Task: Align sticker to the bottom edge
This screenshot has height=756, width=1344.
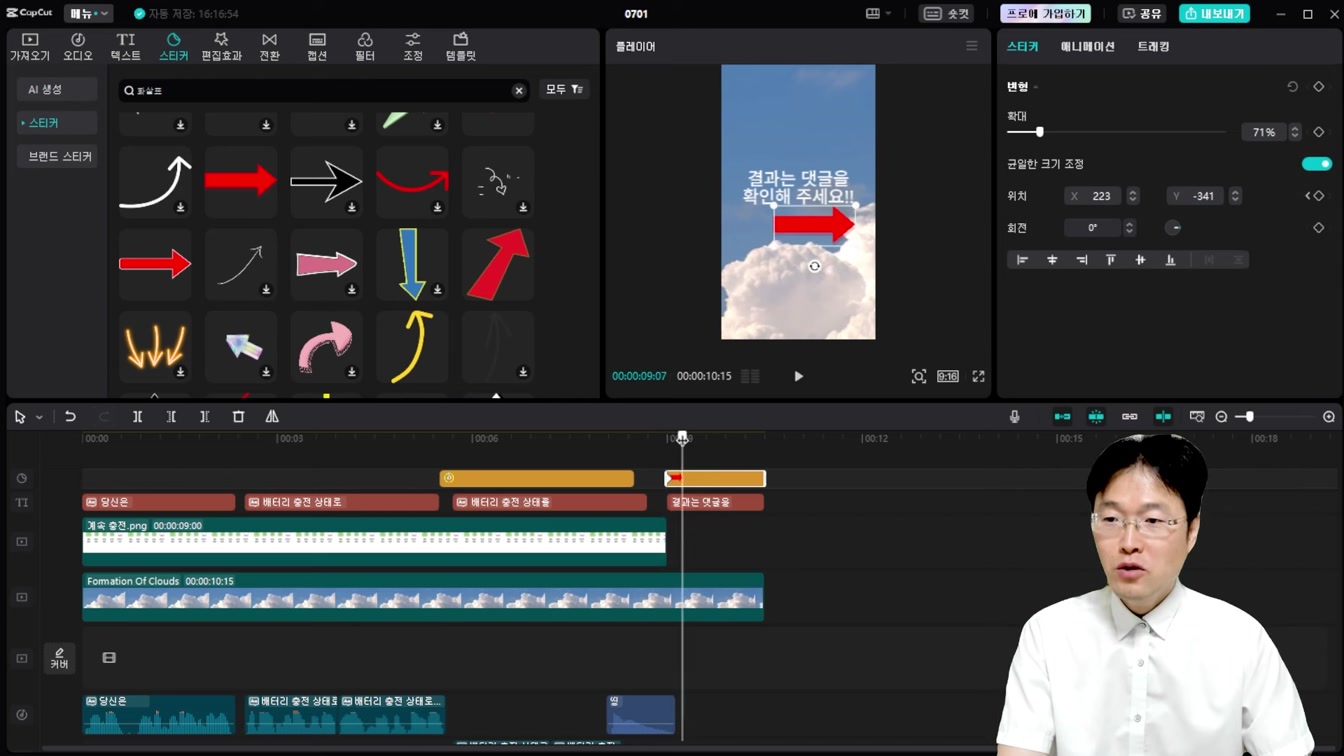Action: click(x=1170, y=260)
